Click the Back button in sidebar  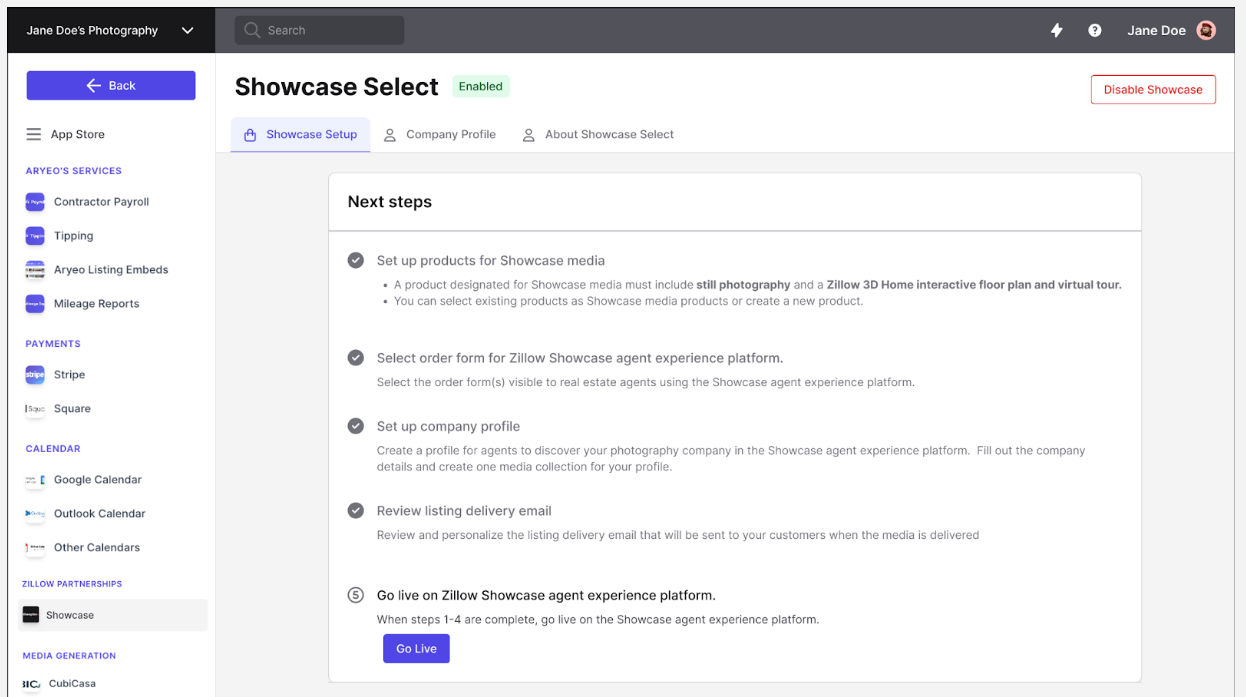pyautogui.click(x=111, y=86)
